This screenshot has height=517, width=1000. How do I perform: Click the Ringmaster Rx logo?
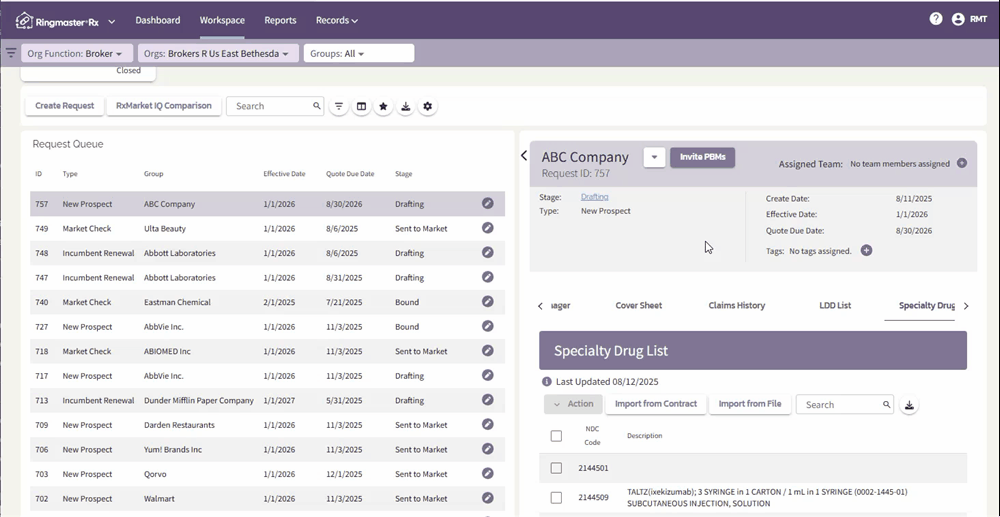pos(57,21)
